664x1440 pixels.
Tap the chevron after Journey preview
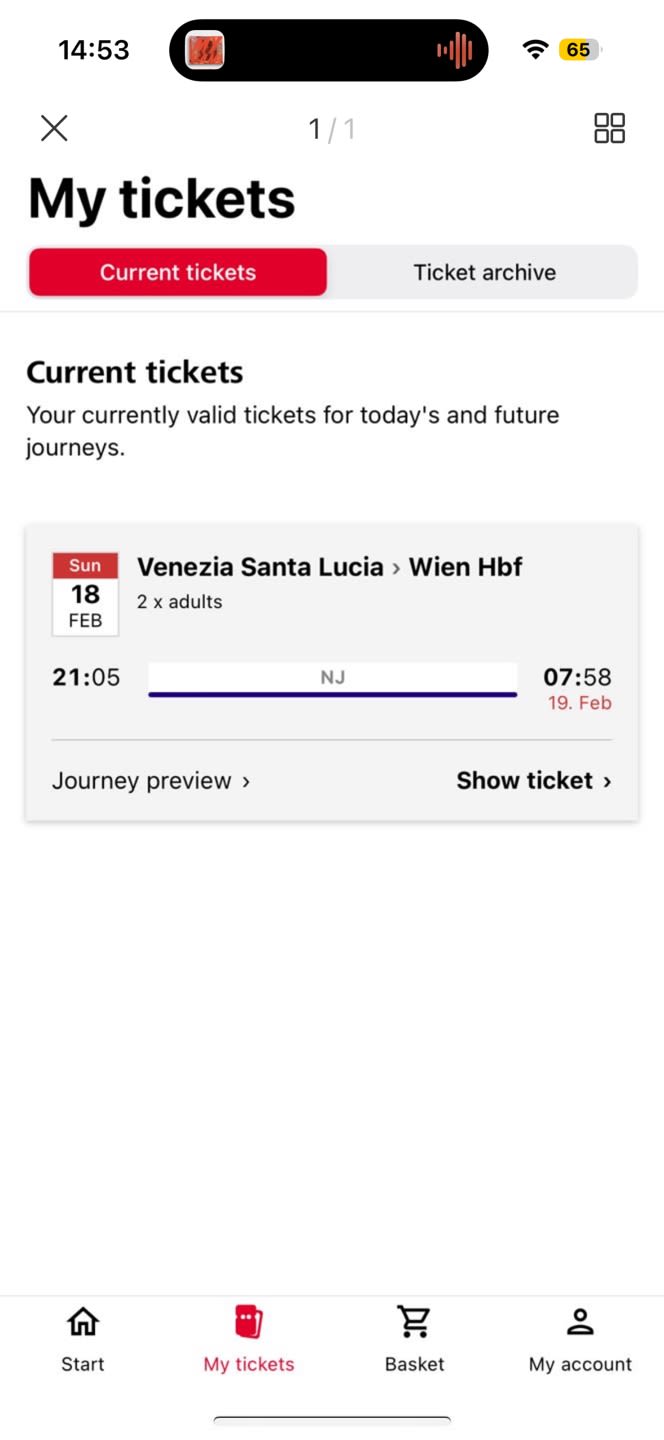pyautogui.click(x=245, y=781)
